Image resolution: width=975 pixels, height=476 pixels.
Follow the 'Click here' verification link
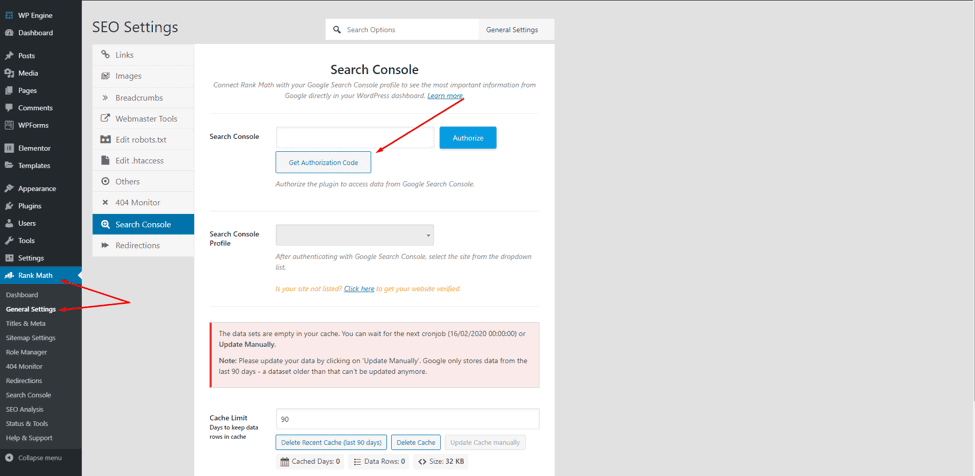point(359,289)
